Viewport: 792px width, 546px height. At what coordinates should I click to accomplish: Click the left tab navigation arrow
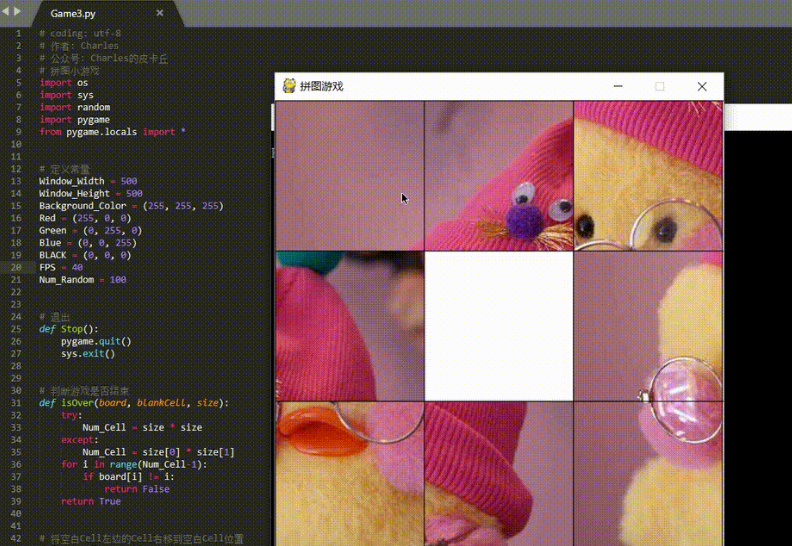point(5,11)
